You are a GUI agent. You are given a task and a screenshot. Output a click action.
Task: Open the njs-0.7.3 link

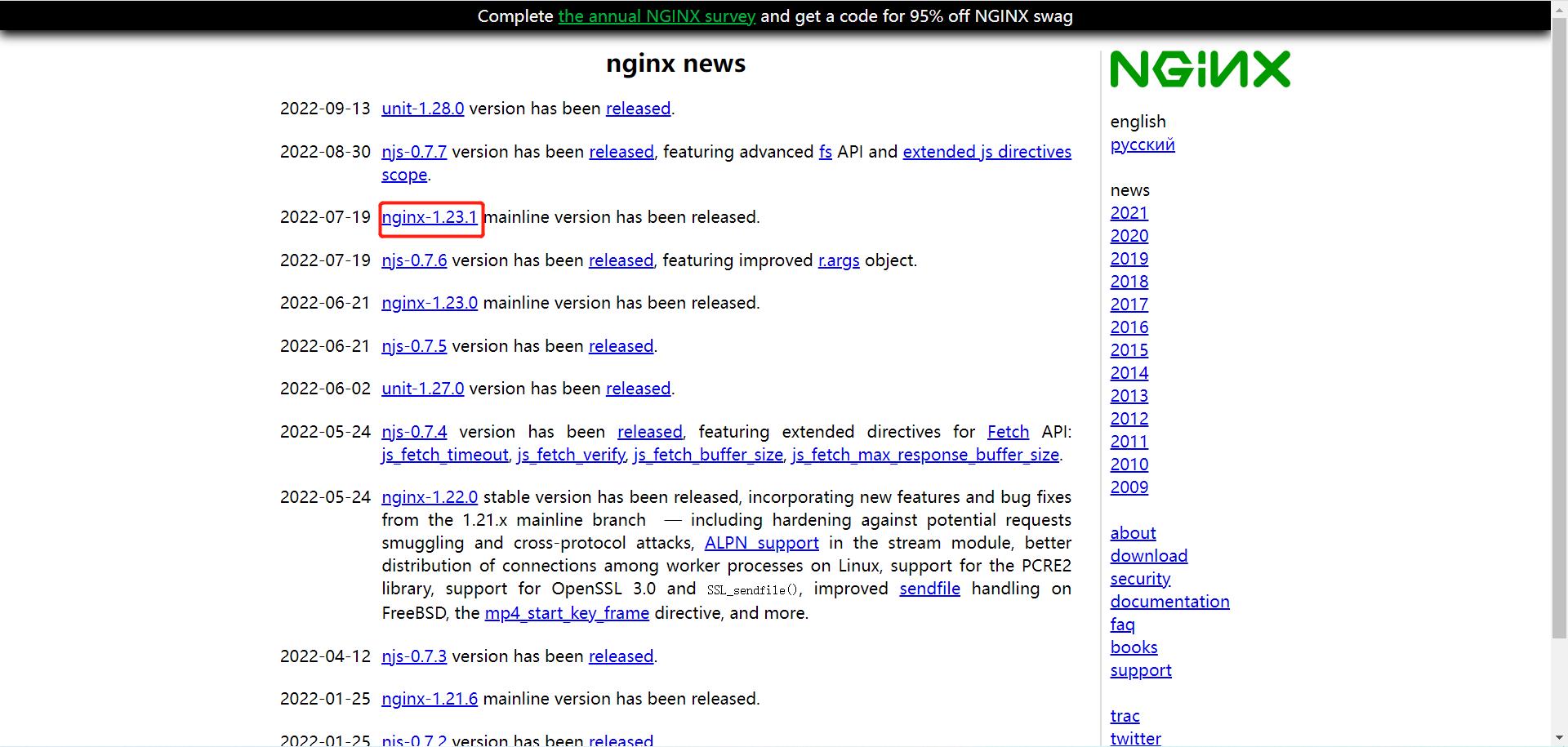pos(414,656)
